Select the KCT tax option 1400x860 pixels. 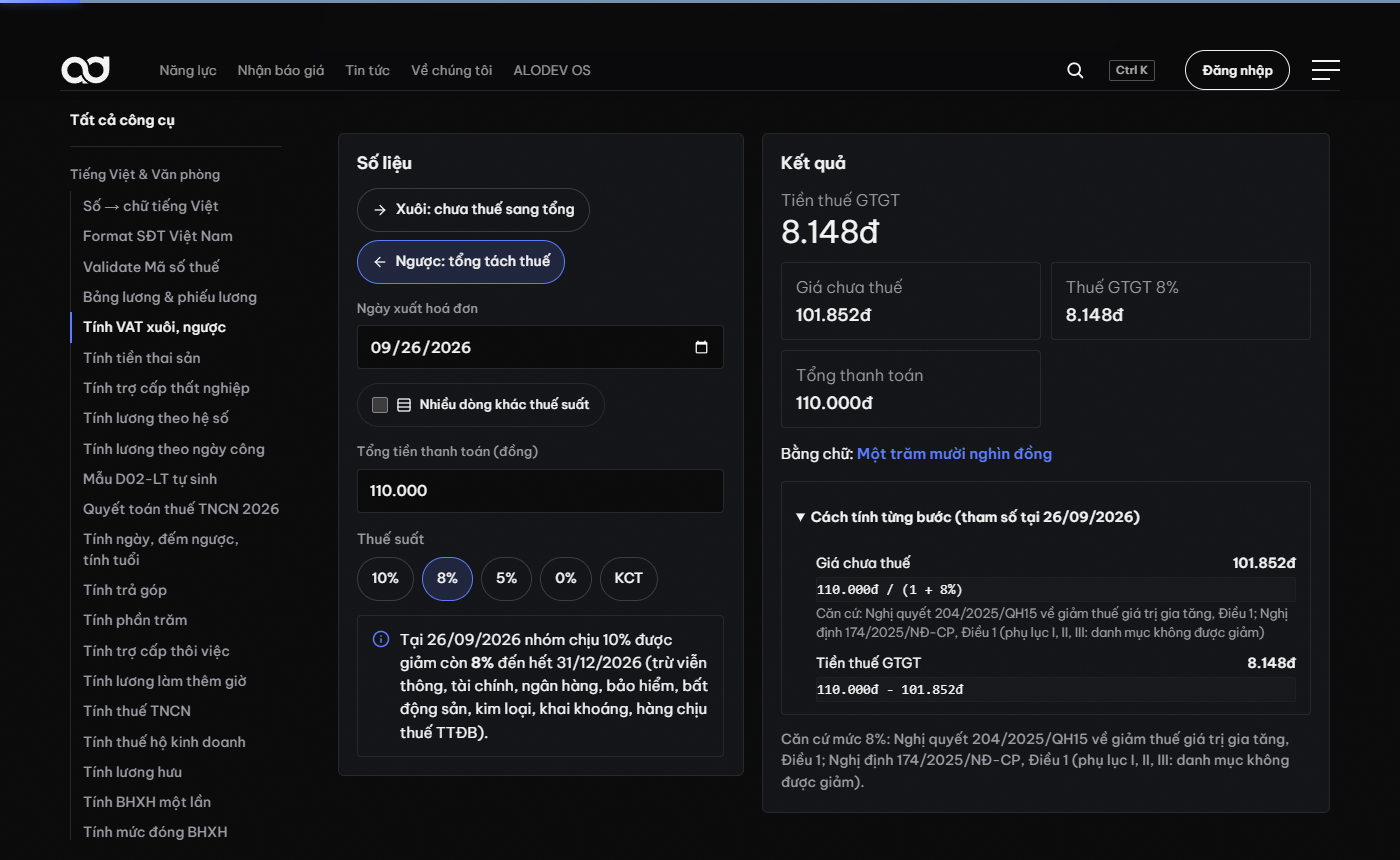pyautogui.click(x=629, y=578)
